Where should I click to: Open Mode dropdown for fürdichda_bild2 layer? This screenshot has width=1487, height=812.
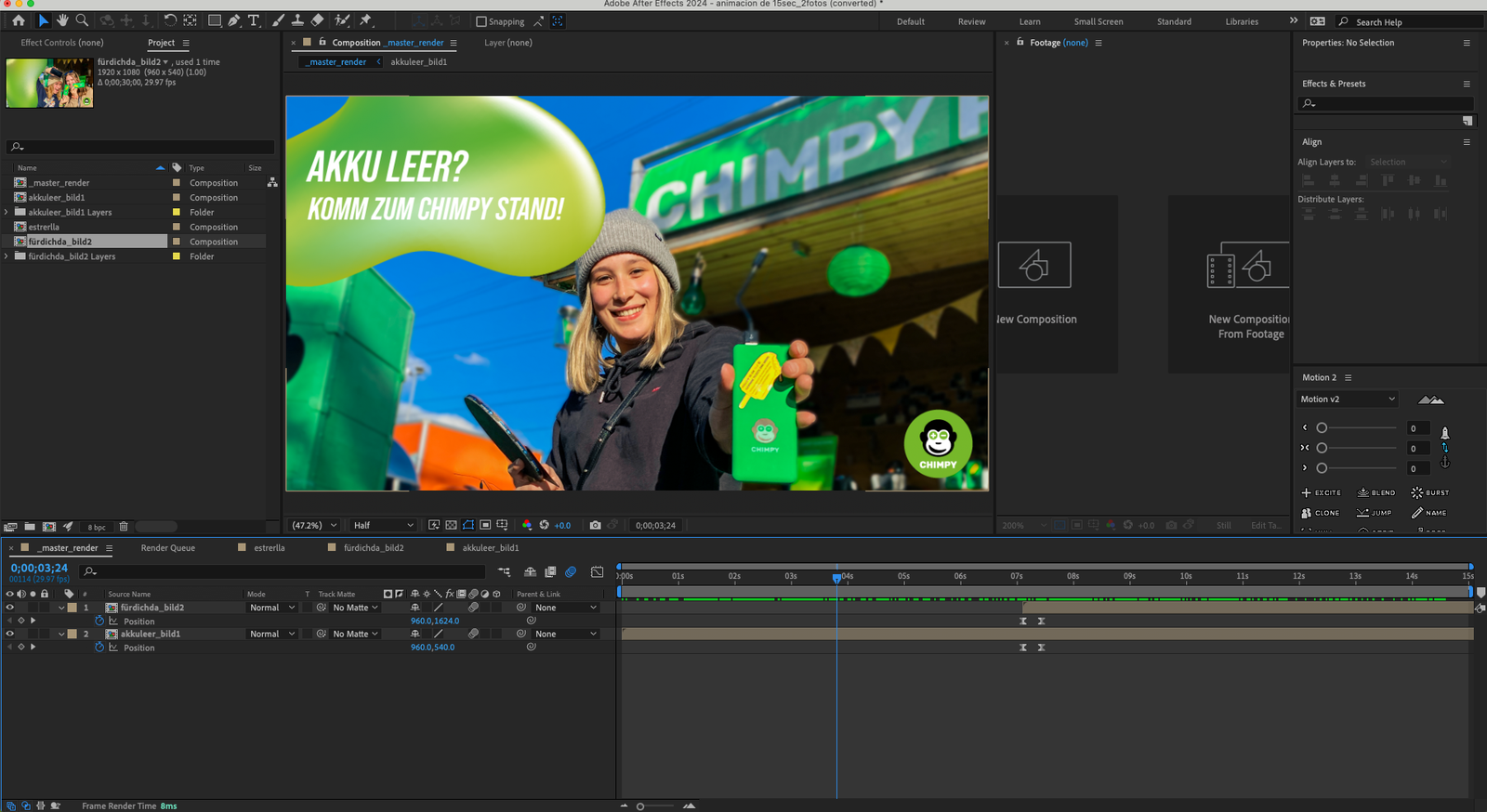click(271, 608)
